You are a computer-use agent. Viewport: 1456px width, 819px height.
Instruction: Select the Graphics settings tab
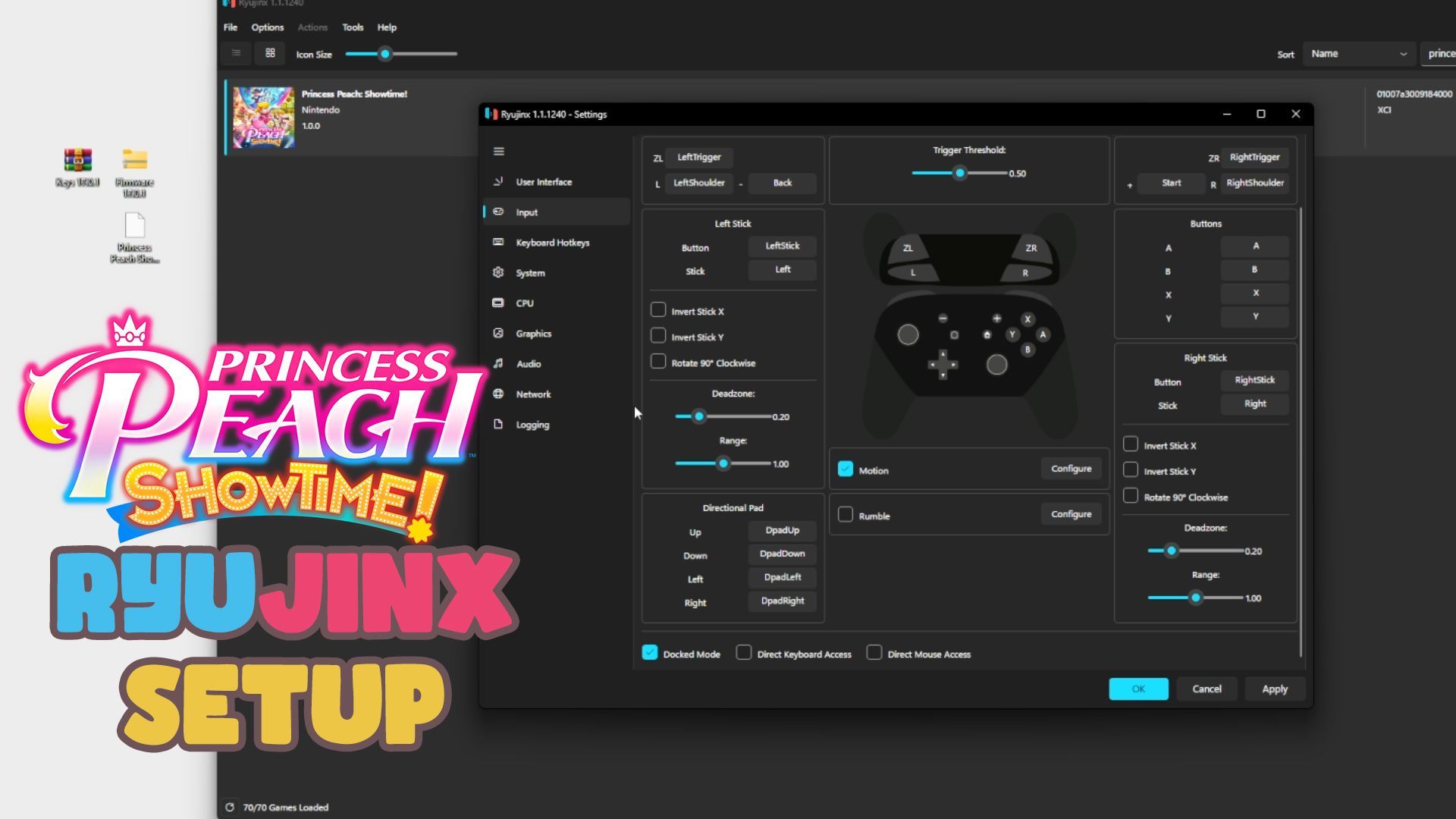557,334
